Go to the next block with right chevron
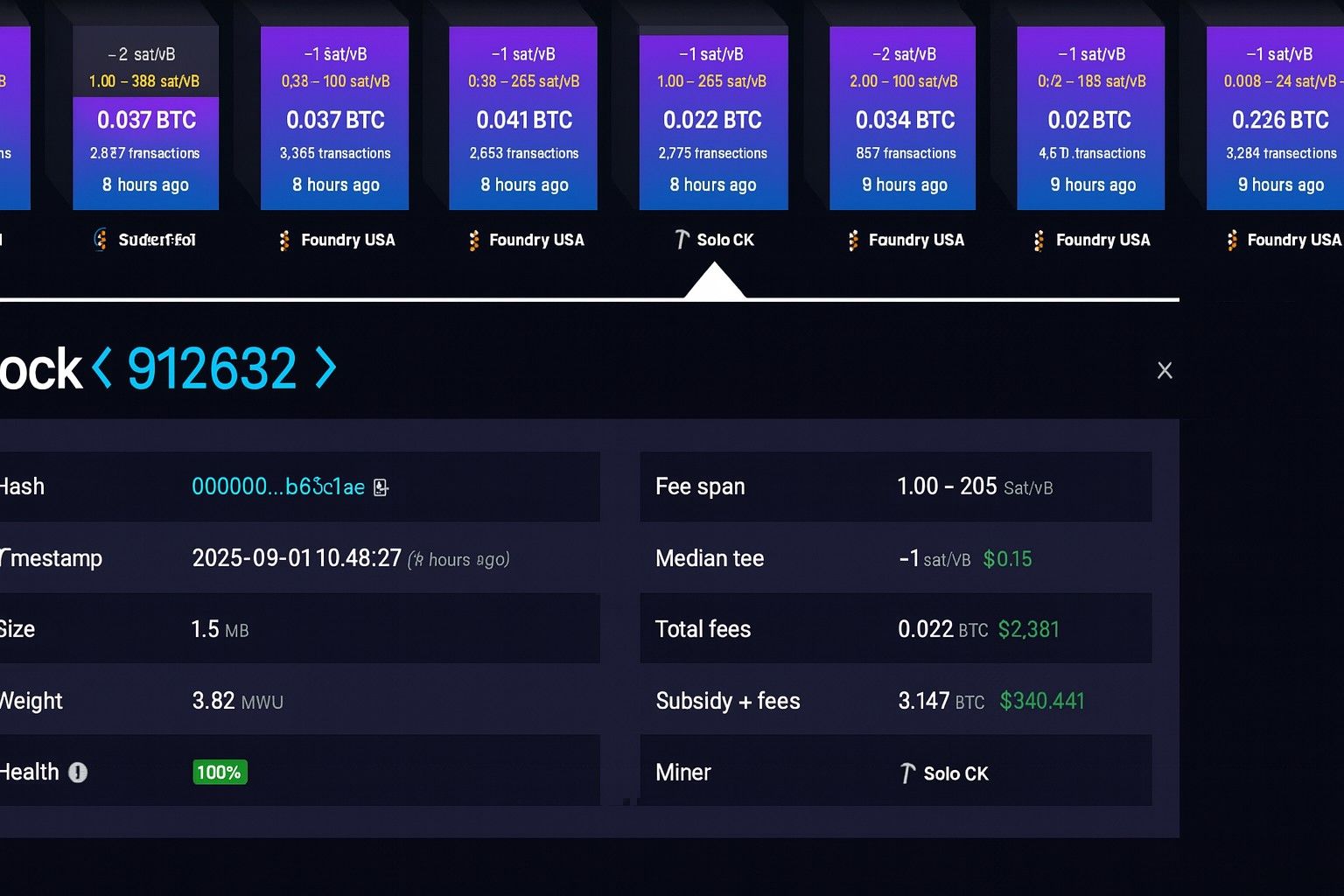1344x896 pixels. click(325, 367)
